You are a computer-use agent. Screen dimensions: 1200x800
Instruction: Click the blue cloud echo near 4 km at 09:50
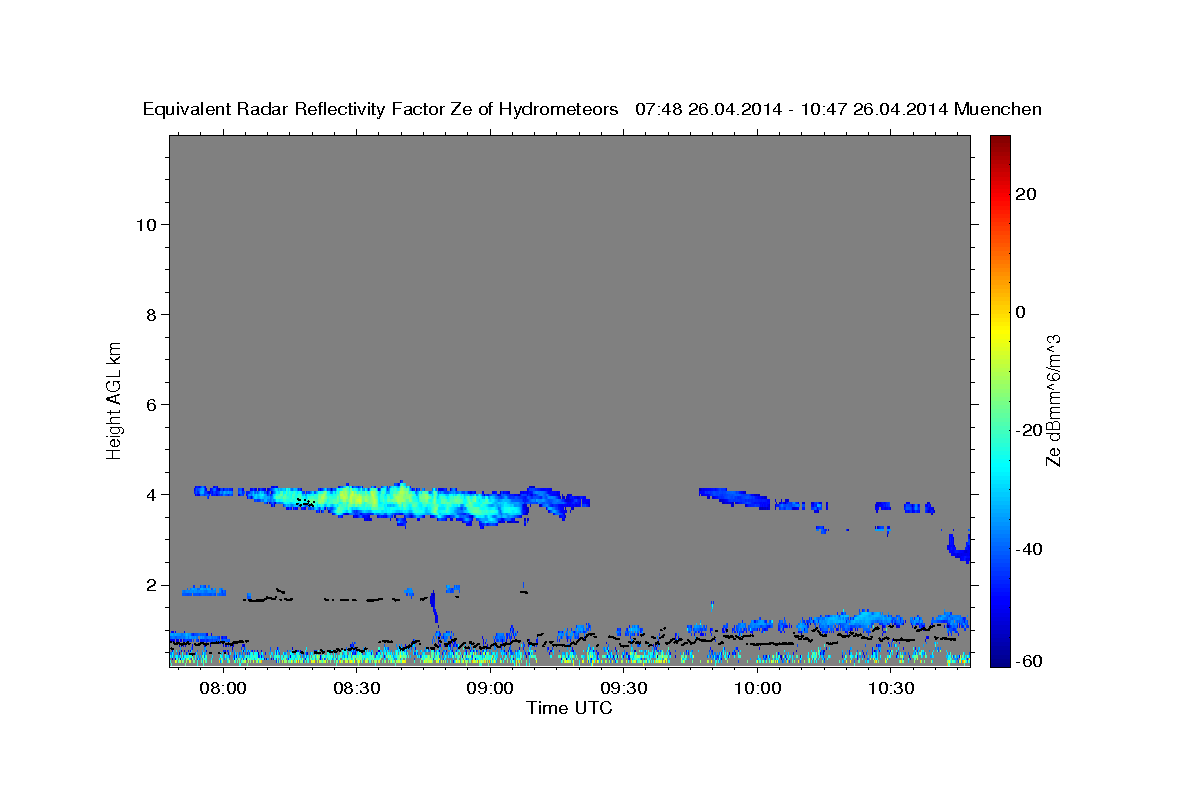coord(735,497)
